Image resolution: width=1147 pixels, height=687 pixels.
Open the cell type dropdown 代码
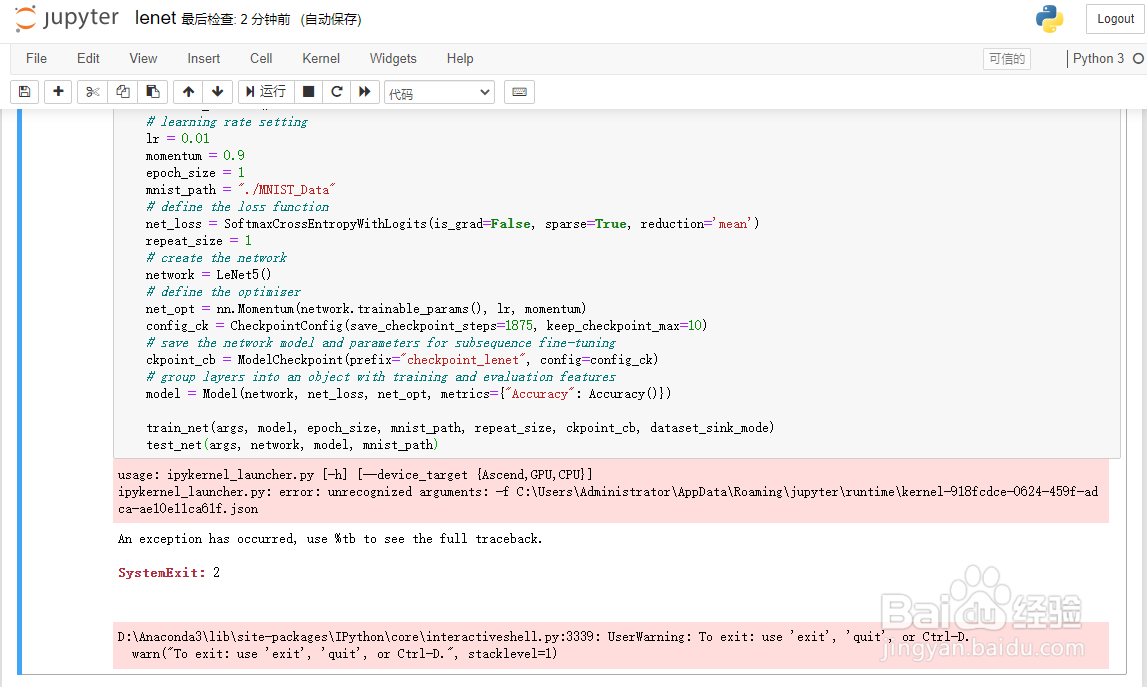point(439,92)
